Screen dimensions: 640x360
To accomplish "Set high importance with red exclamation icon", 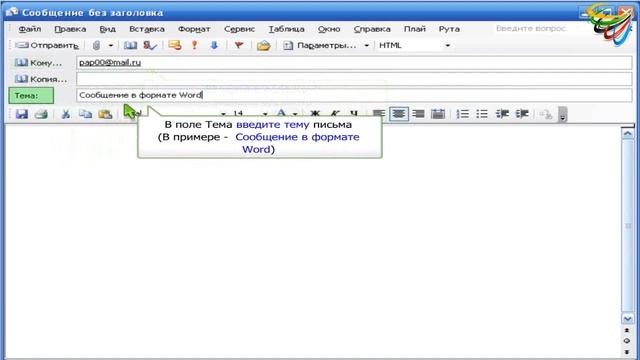I will click(x=194, y=45).
